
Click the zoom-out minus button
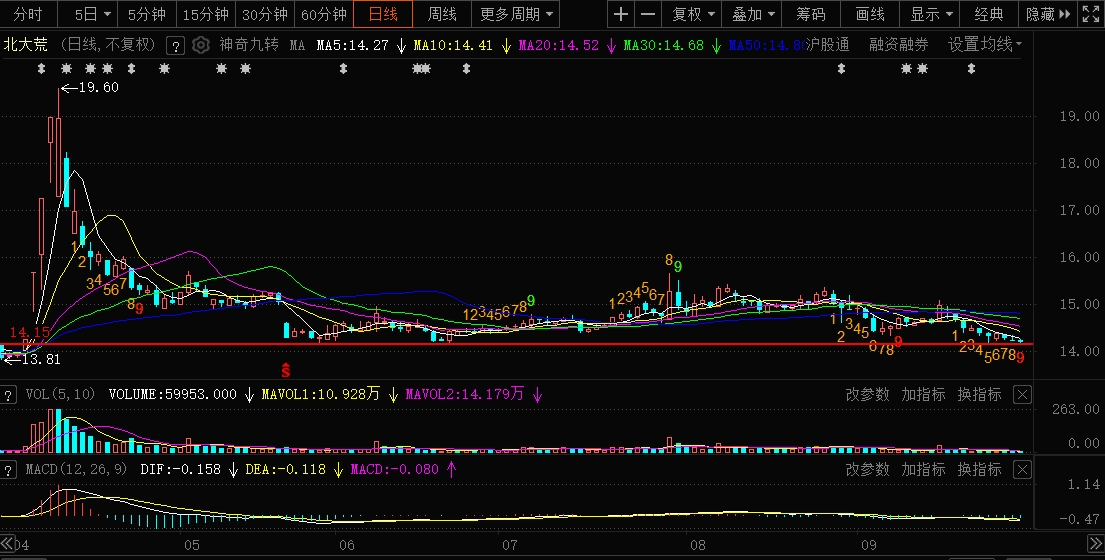point(648,14)
